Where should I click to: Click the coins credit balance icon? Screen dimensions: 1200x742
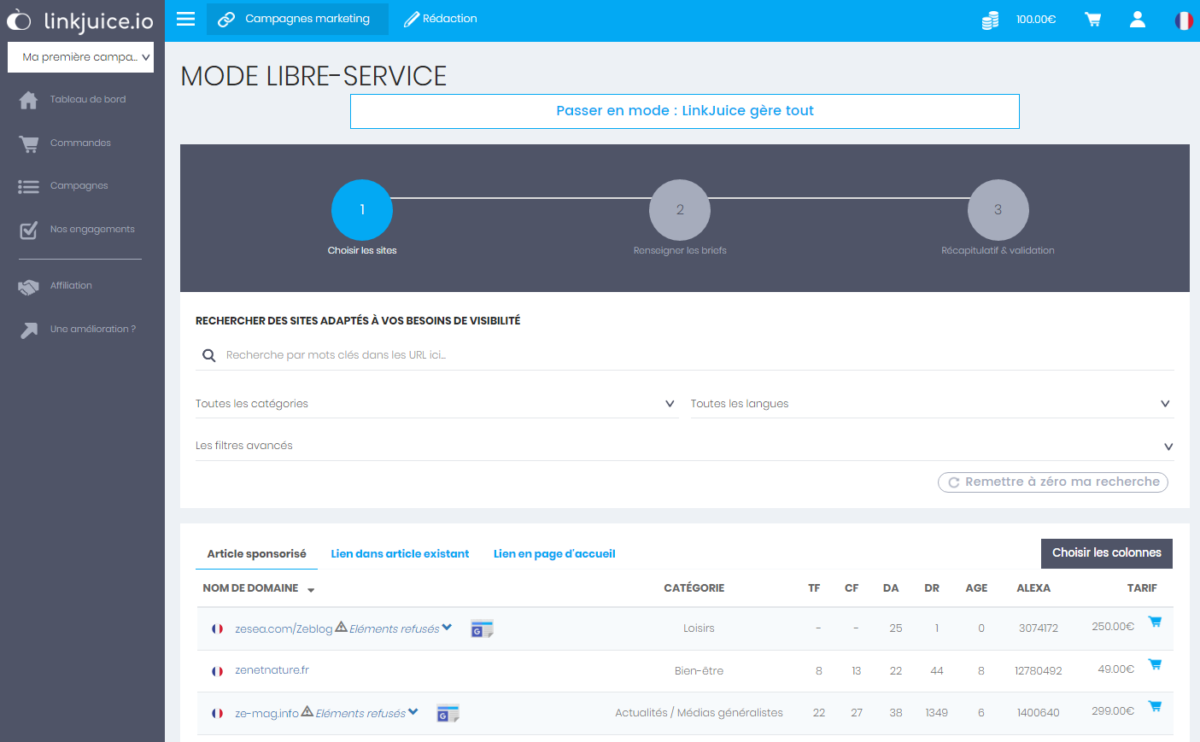(x=990, y=20)
